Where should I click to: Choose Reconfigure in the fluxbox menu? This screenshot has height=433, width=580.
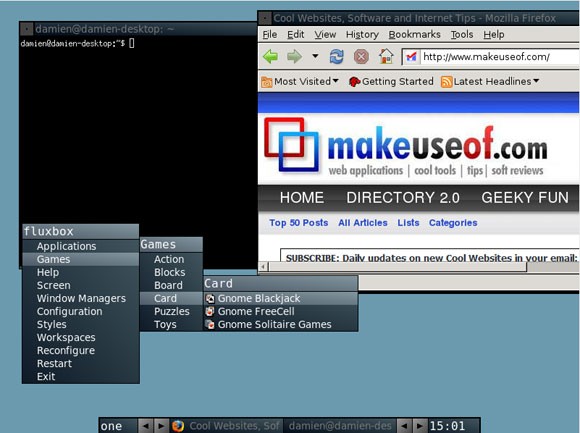click(80, 351)
